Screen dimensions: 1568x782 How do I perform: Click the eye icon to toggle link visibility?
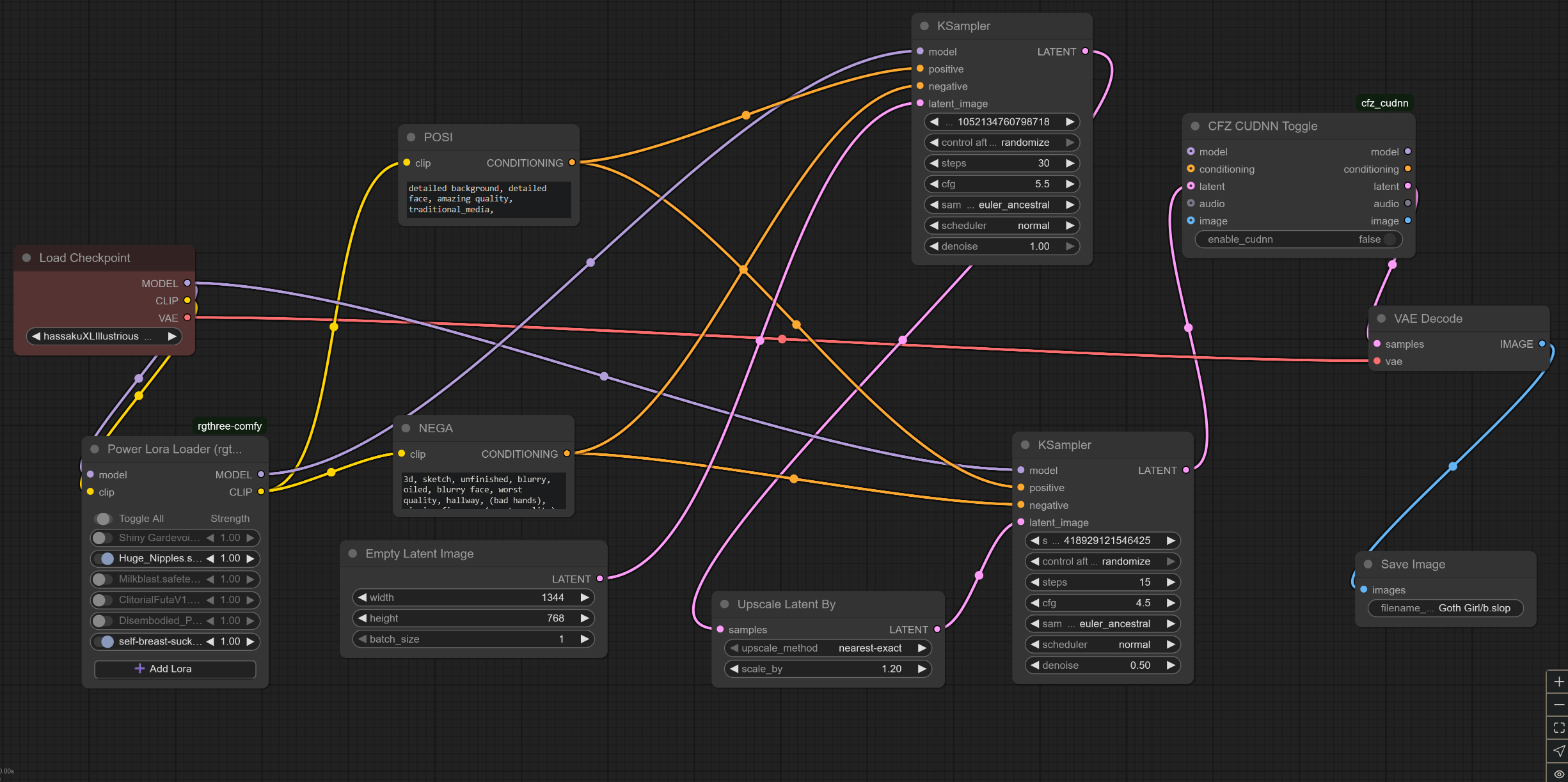1558,773
